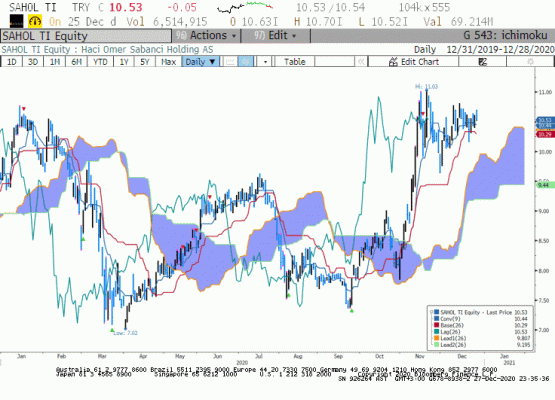Click the annotation pencil toolbar icon
Image resolution: width=555 pixels, height=400 pixels.
483,62
